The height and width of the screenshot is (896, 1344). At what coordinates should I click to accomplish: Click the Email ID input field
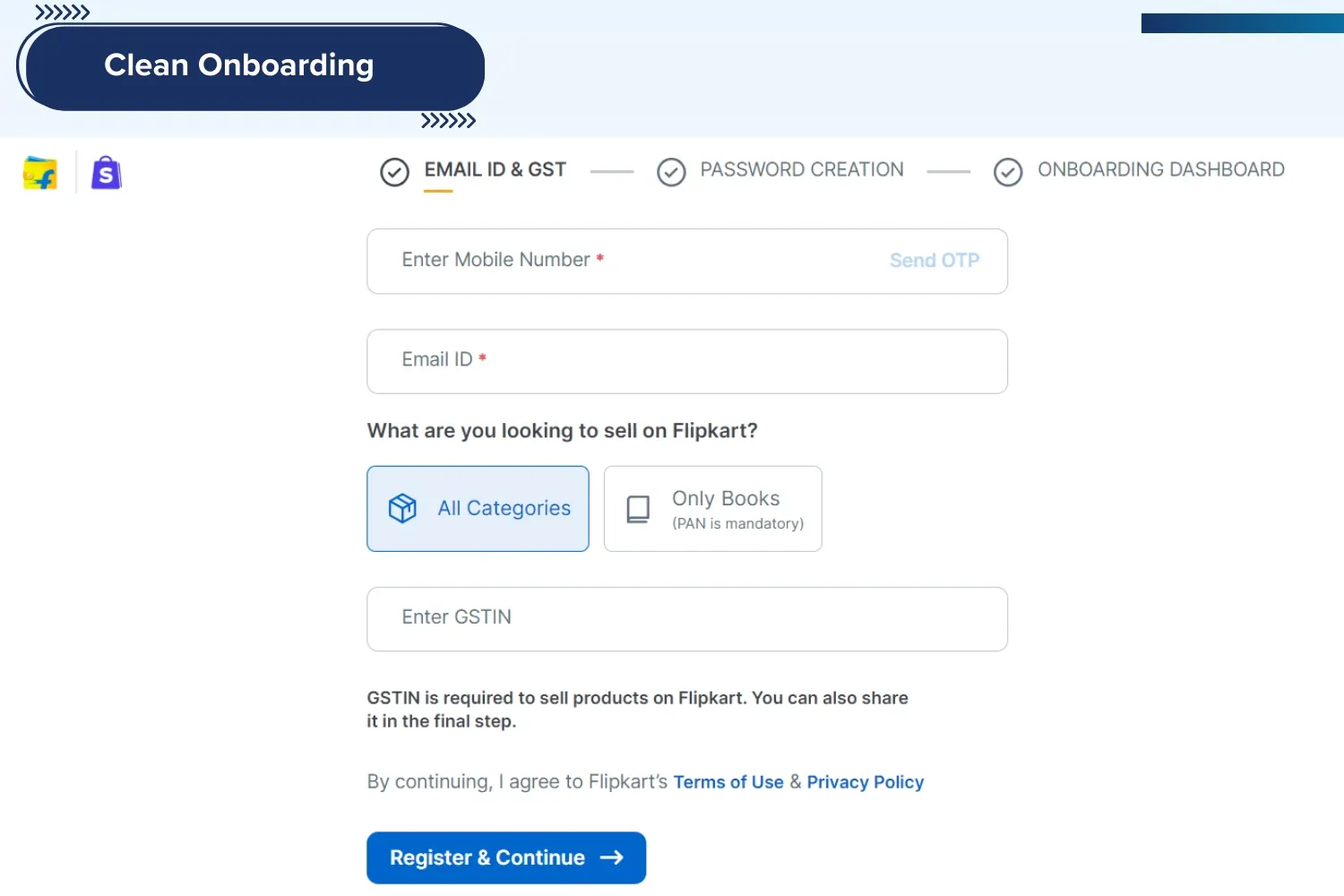(x=627, y=361)
